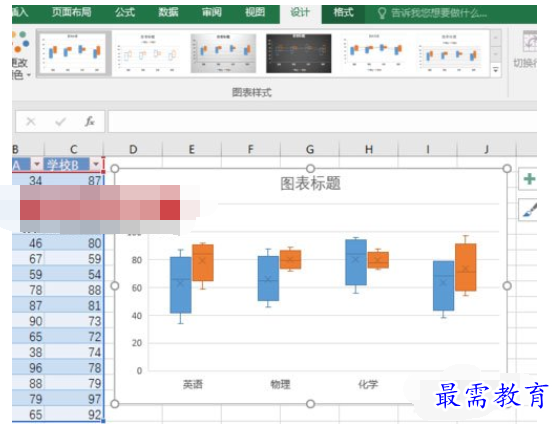Open the Data (数据) ribbon tab
557x427 pixels.
[168, 12]
